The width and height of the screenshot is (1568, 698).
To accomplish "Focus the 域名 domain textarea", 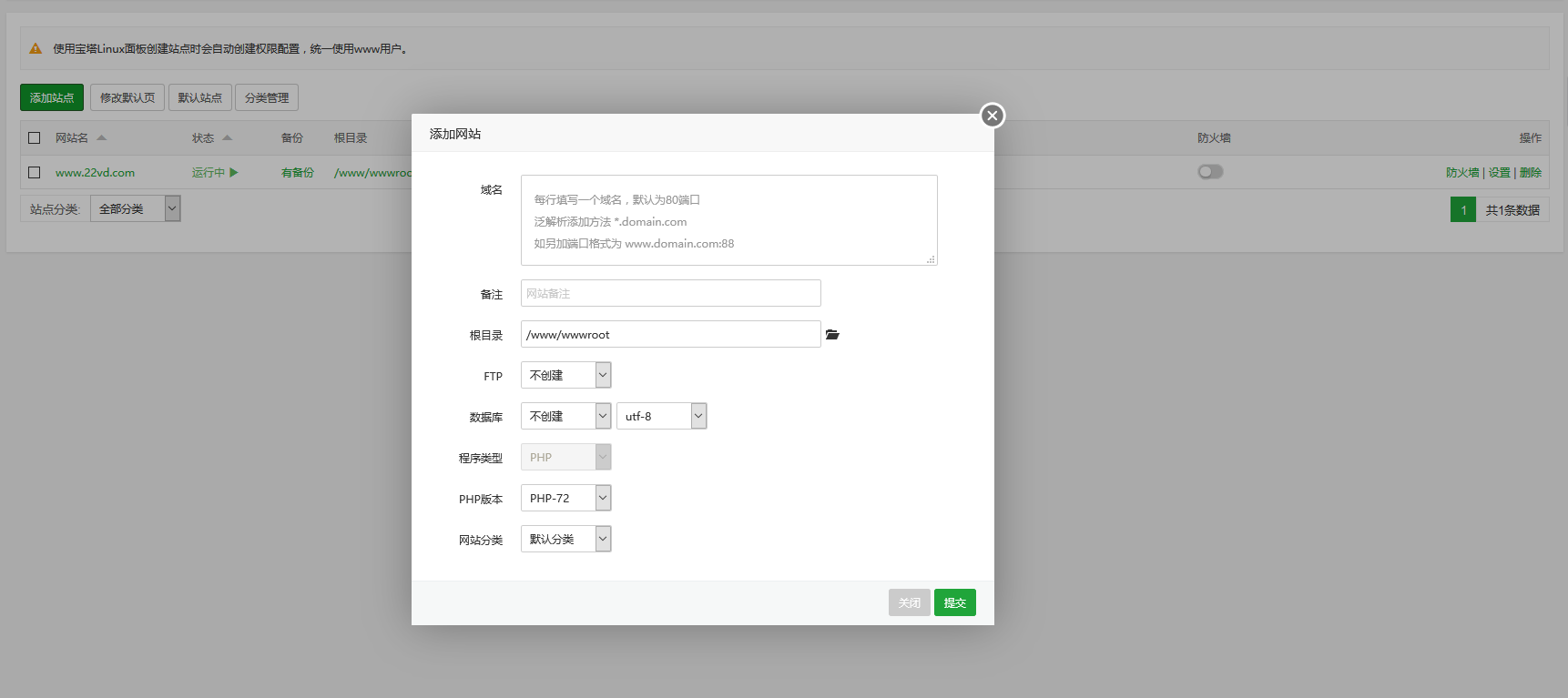I will [729, 220].
